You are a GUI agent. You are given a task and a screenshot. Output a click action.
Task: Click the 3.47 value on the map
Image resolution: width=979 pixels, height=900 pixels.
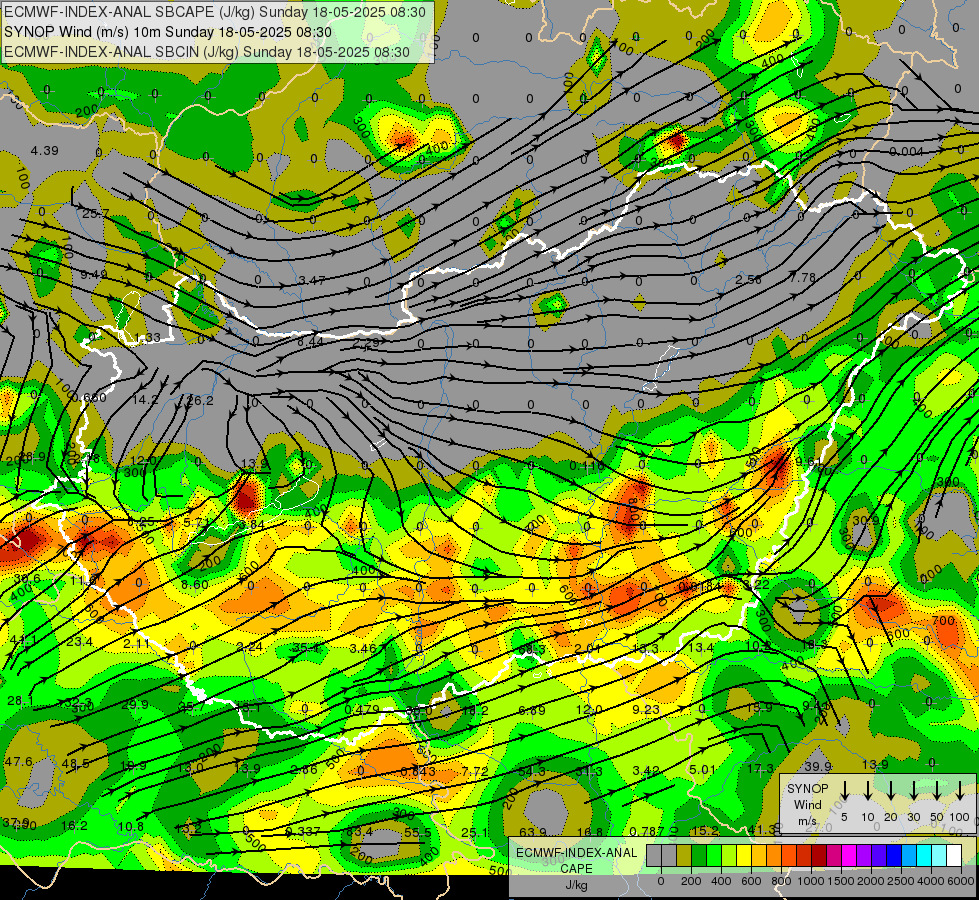[312, 280]
